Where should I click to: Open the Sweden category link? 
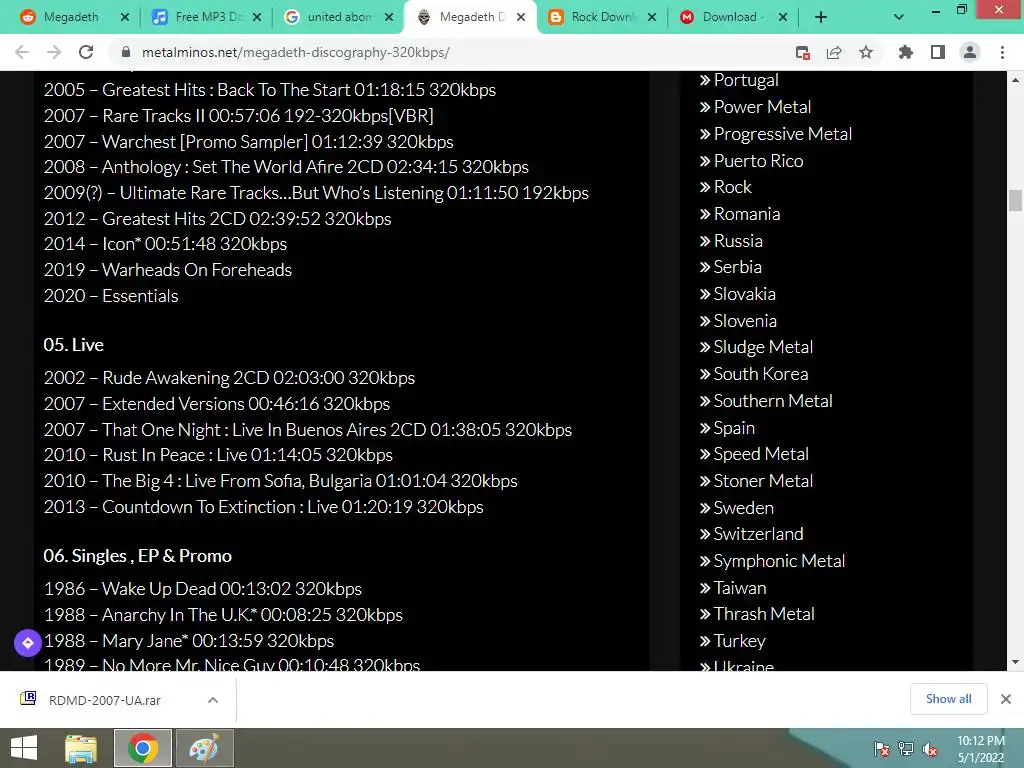[743, 507]
